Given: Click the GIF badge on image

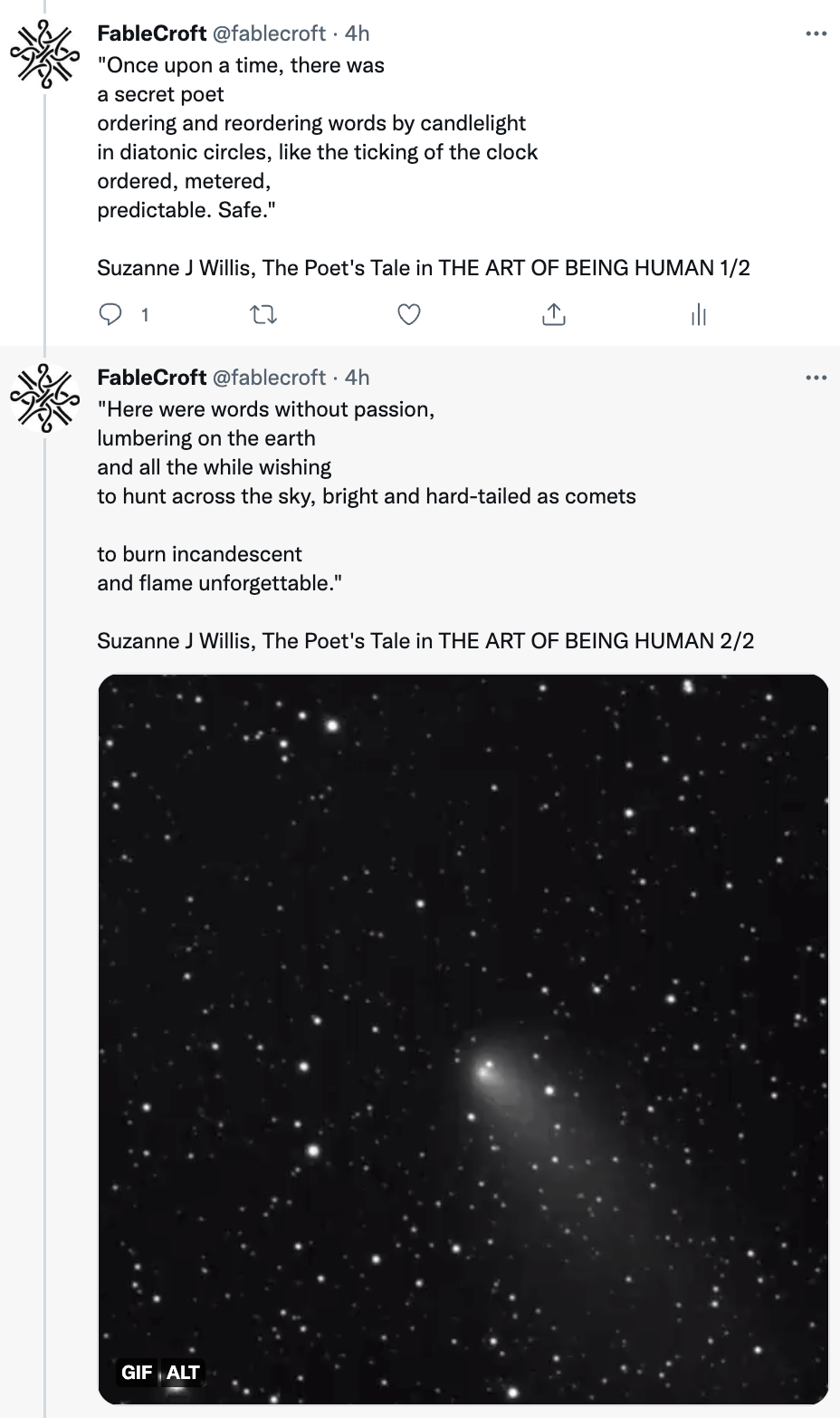Looking at the screenshot, I should pos(137,1373).
